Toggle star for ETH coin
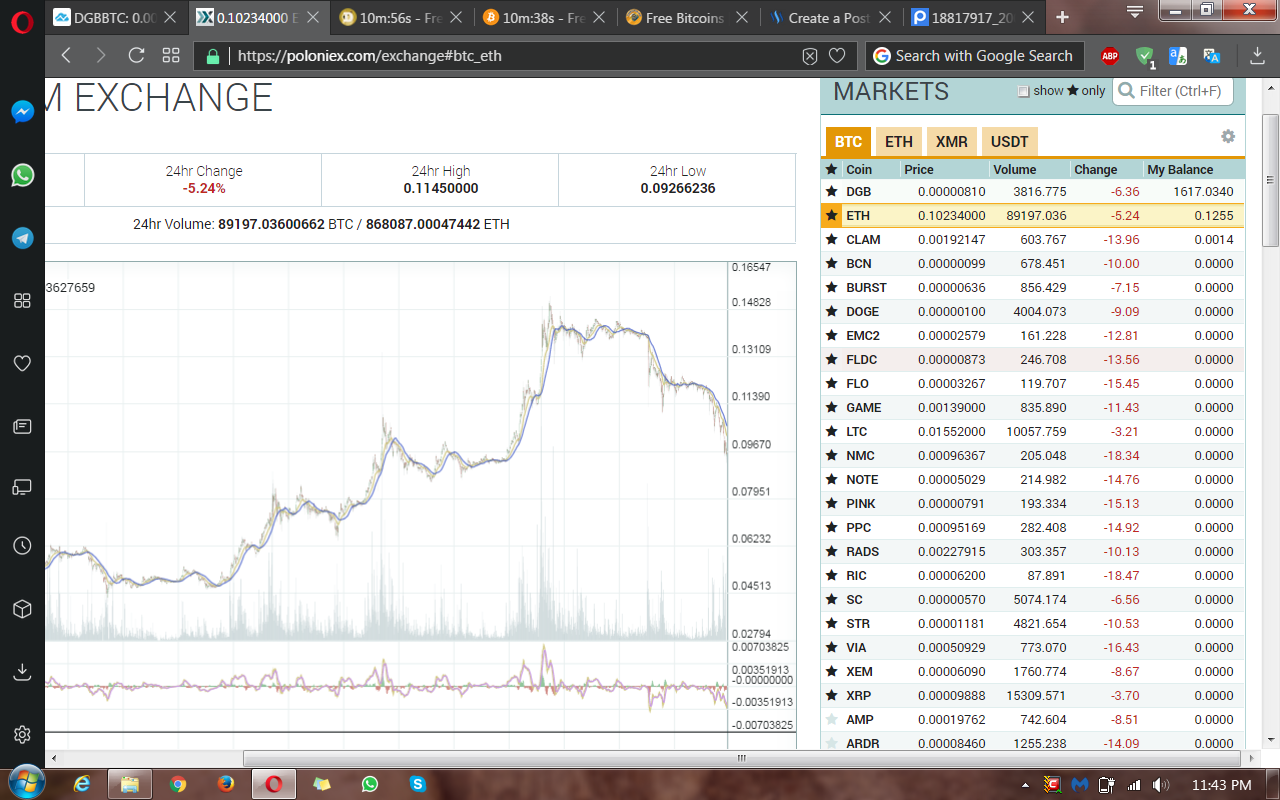 pos(831,215)
